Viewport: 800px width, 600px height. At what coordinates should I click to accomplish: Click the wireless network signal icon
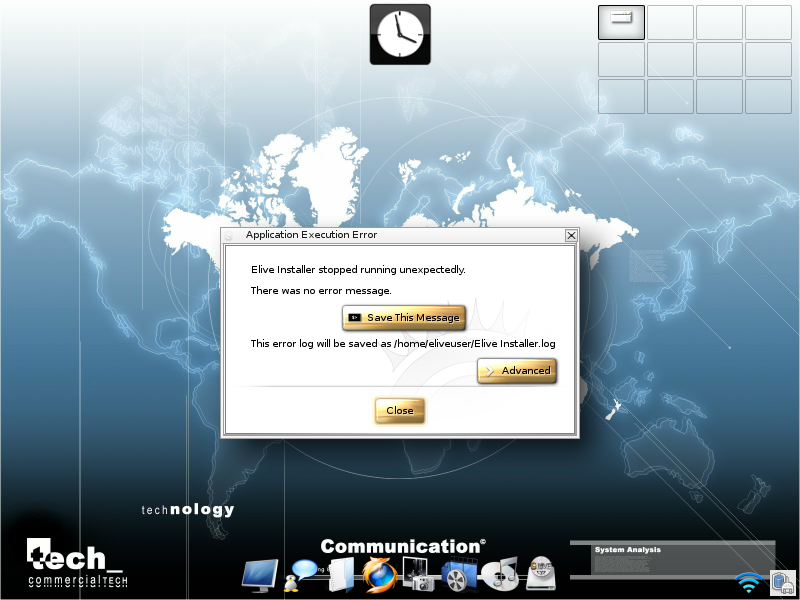click(748, 582)
